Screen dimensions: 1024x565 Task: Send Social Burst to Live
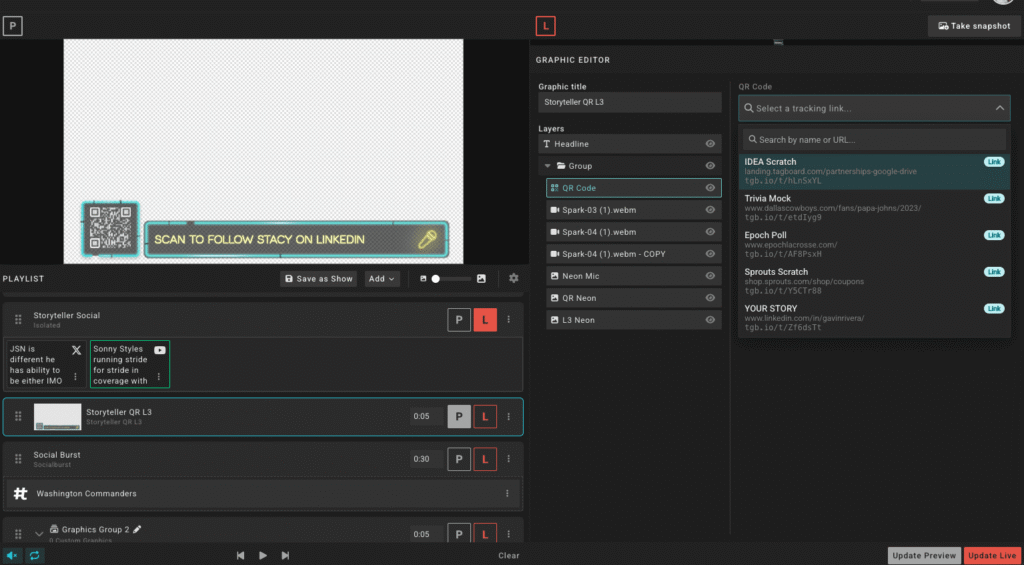[485, 459]
